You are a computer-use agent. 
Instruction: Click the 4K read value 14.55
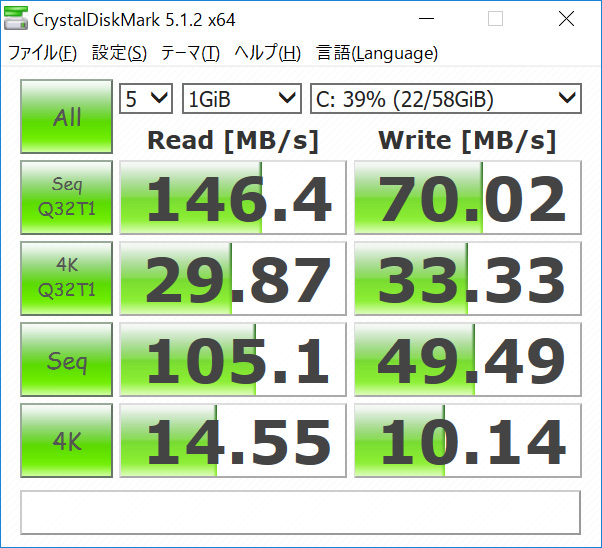(233, 440)
